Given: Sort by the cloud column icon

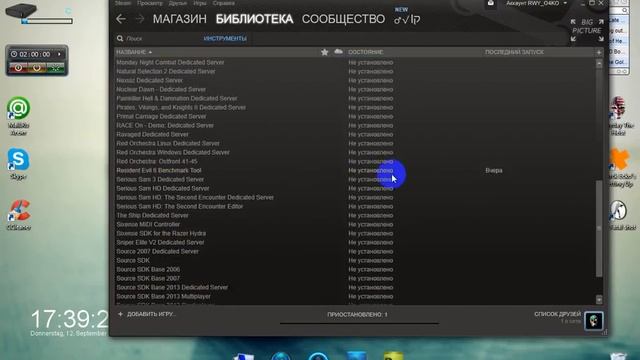Looking at the screenshot, I should point(338,52).
